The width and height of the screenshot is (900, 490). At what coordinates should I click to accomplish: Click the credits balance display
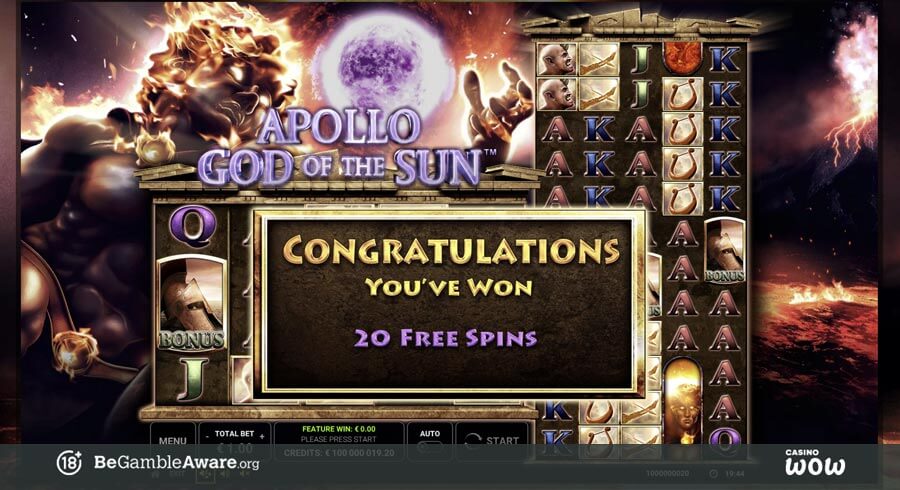pyautogui.click(x=339, y=453)
